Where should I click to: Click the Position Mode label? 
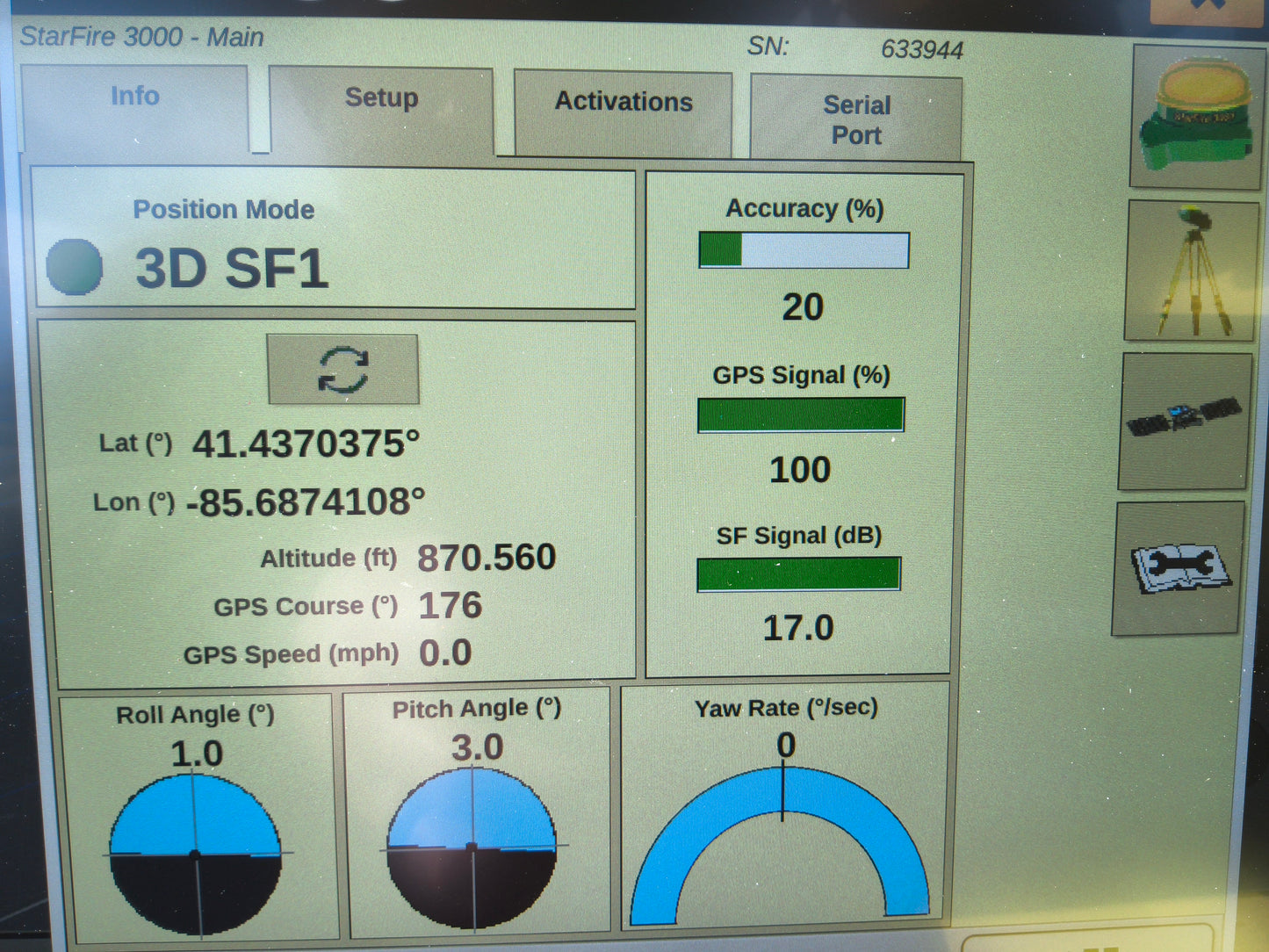point(223,210)
